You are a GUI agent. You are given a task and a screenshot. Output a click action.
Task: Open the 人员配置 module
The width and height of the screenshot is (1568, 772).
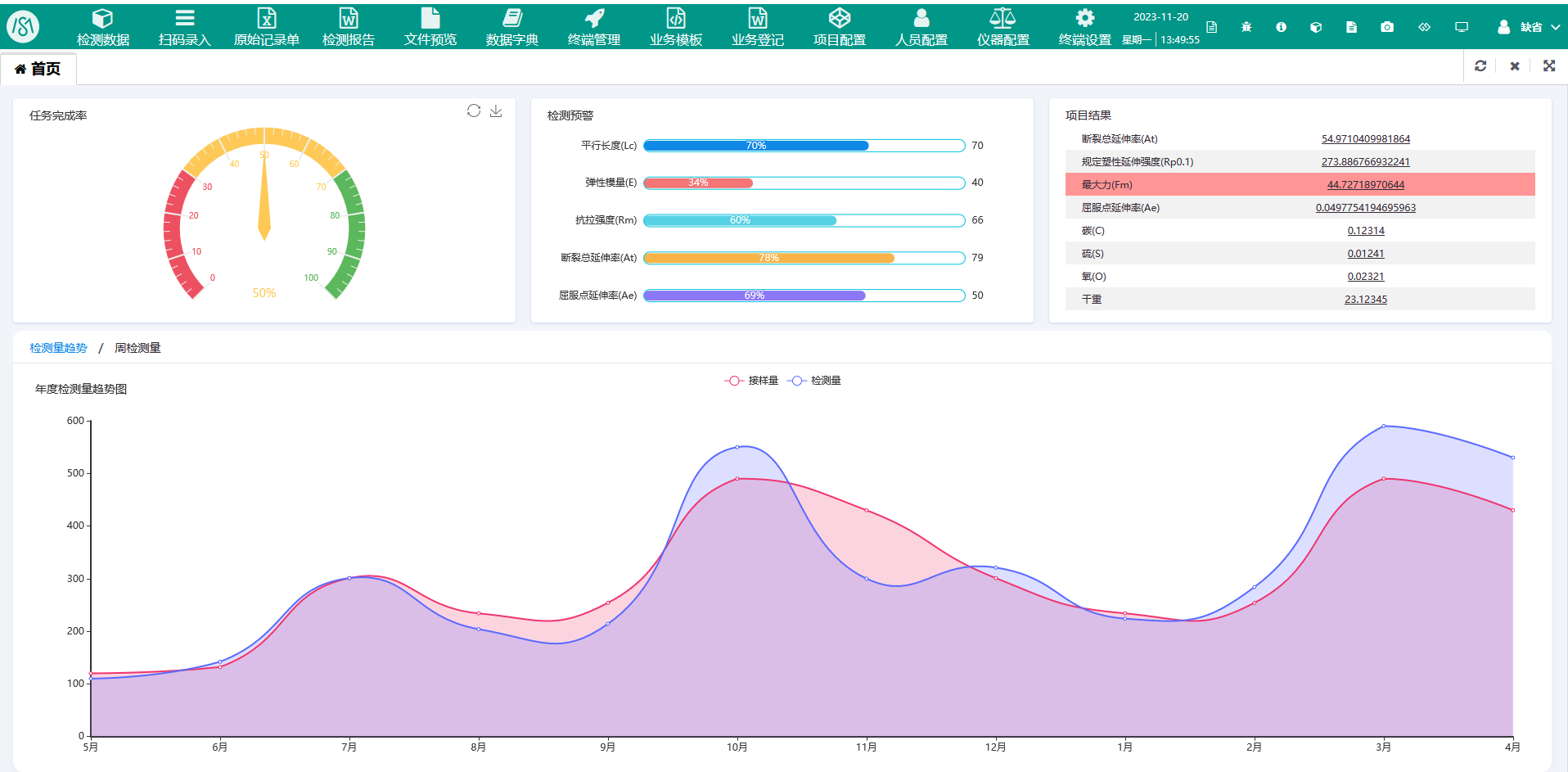[921, 26]
